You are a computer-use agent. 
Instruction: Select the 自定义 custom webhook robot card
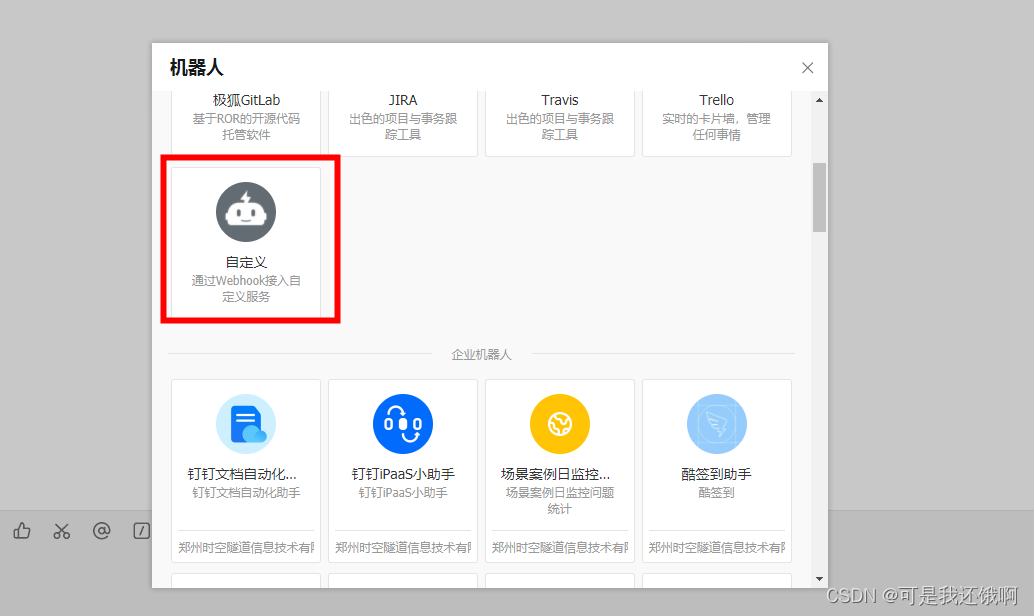[246, 241]
